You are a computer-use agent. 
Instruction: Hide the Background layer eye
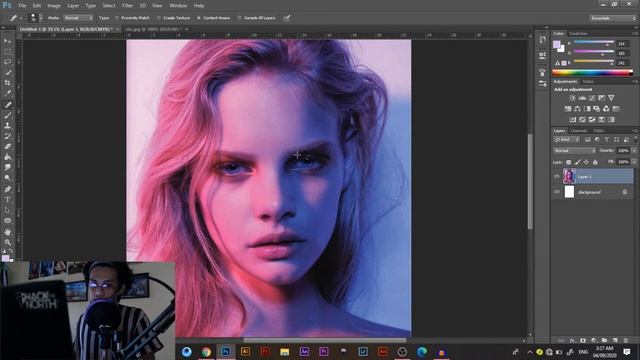(x=556, y=192)
